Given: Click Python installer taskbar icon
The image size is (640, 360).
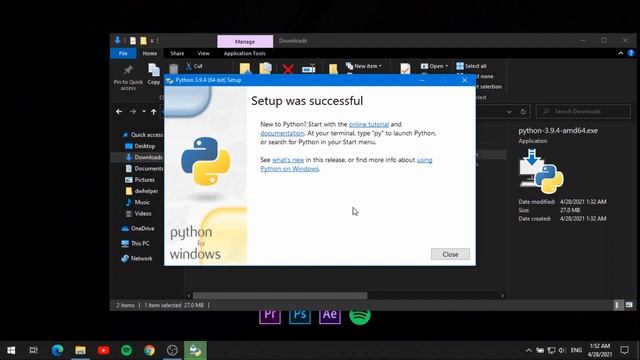Looking at the screenshot, I should [x=195, y=350].
